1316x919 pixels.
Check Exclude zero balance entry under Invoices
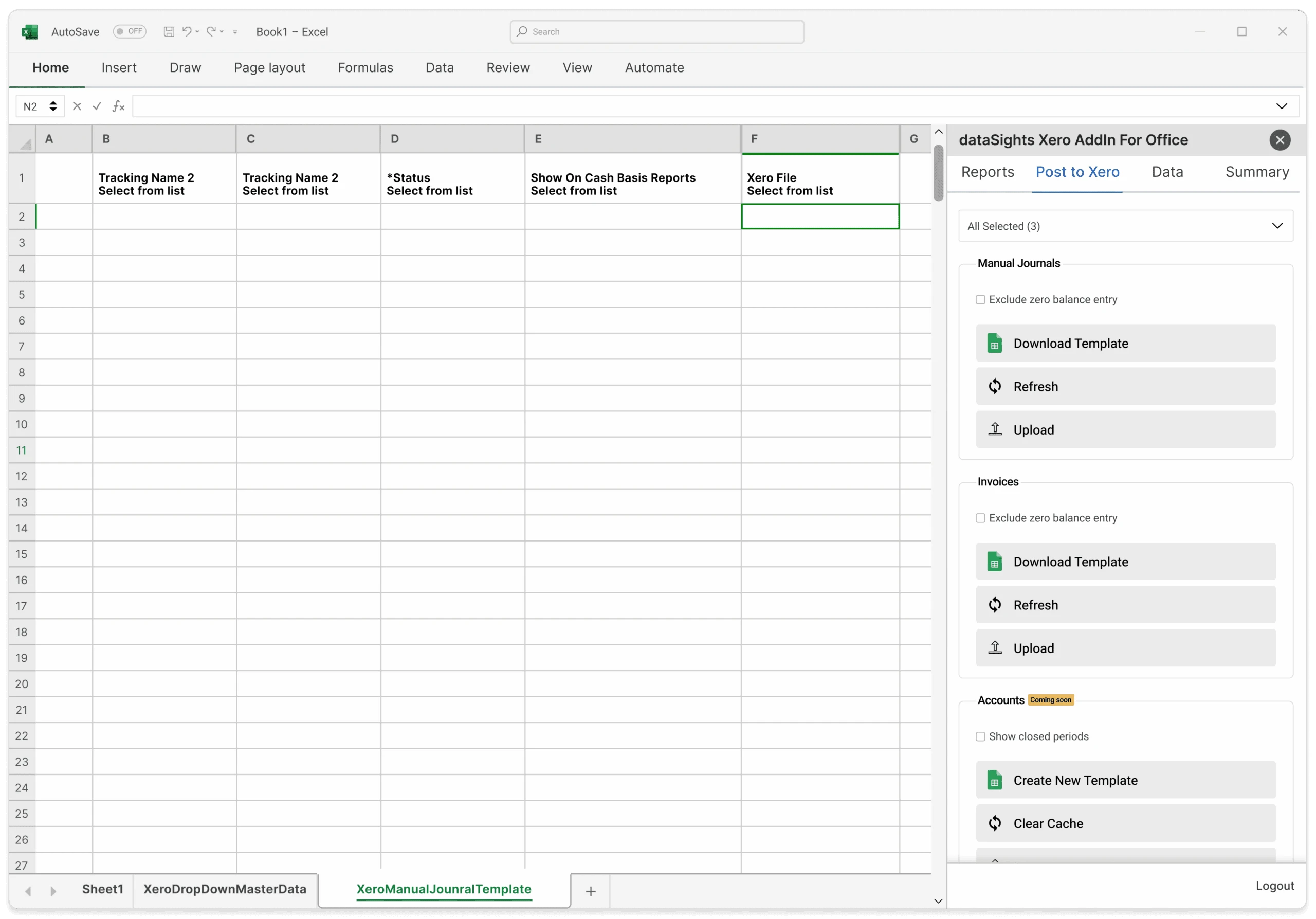(x=980, y=518)
